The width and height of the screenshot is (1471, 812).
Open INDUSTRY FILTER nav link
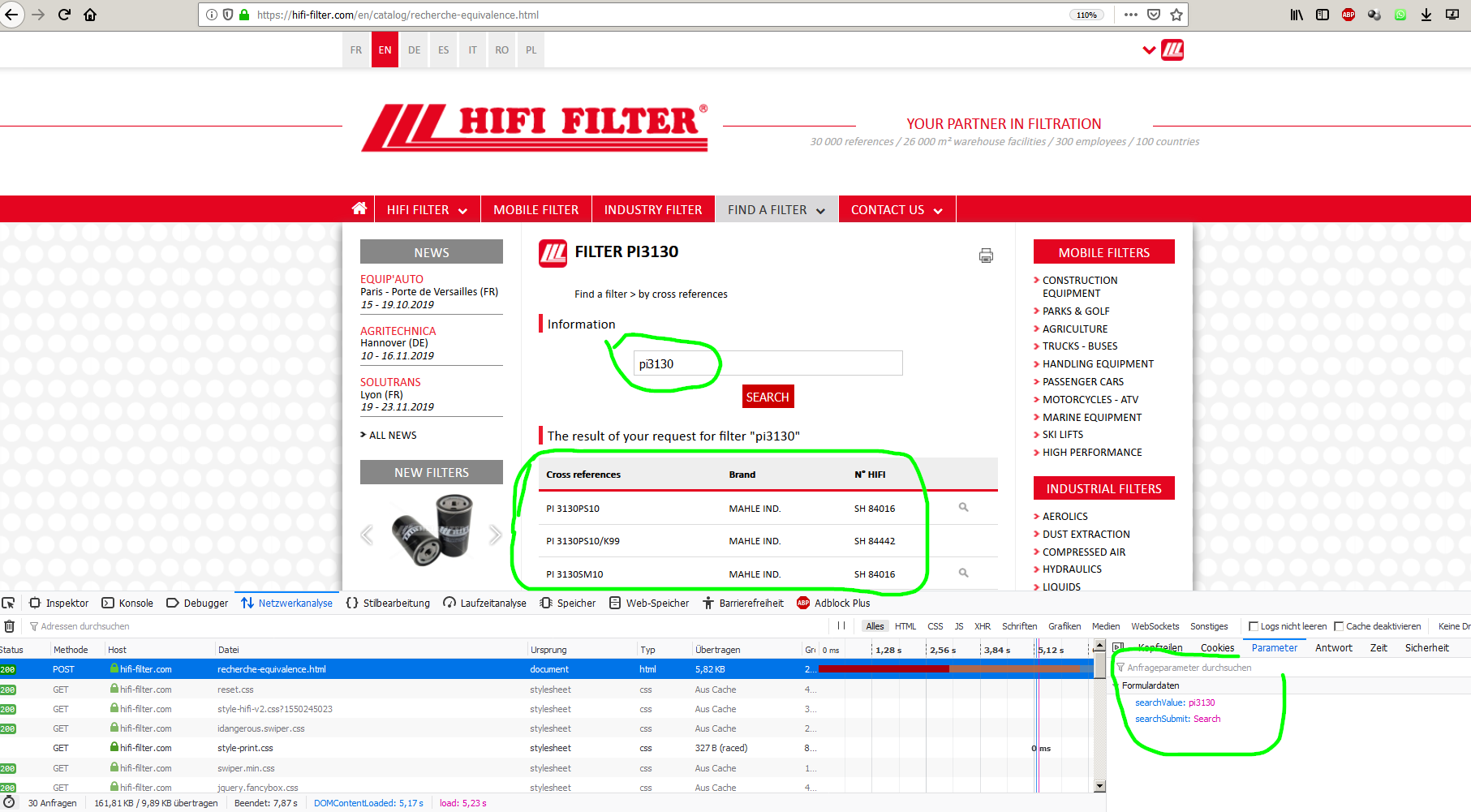[653, 209]
